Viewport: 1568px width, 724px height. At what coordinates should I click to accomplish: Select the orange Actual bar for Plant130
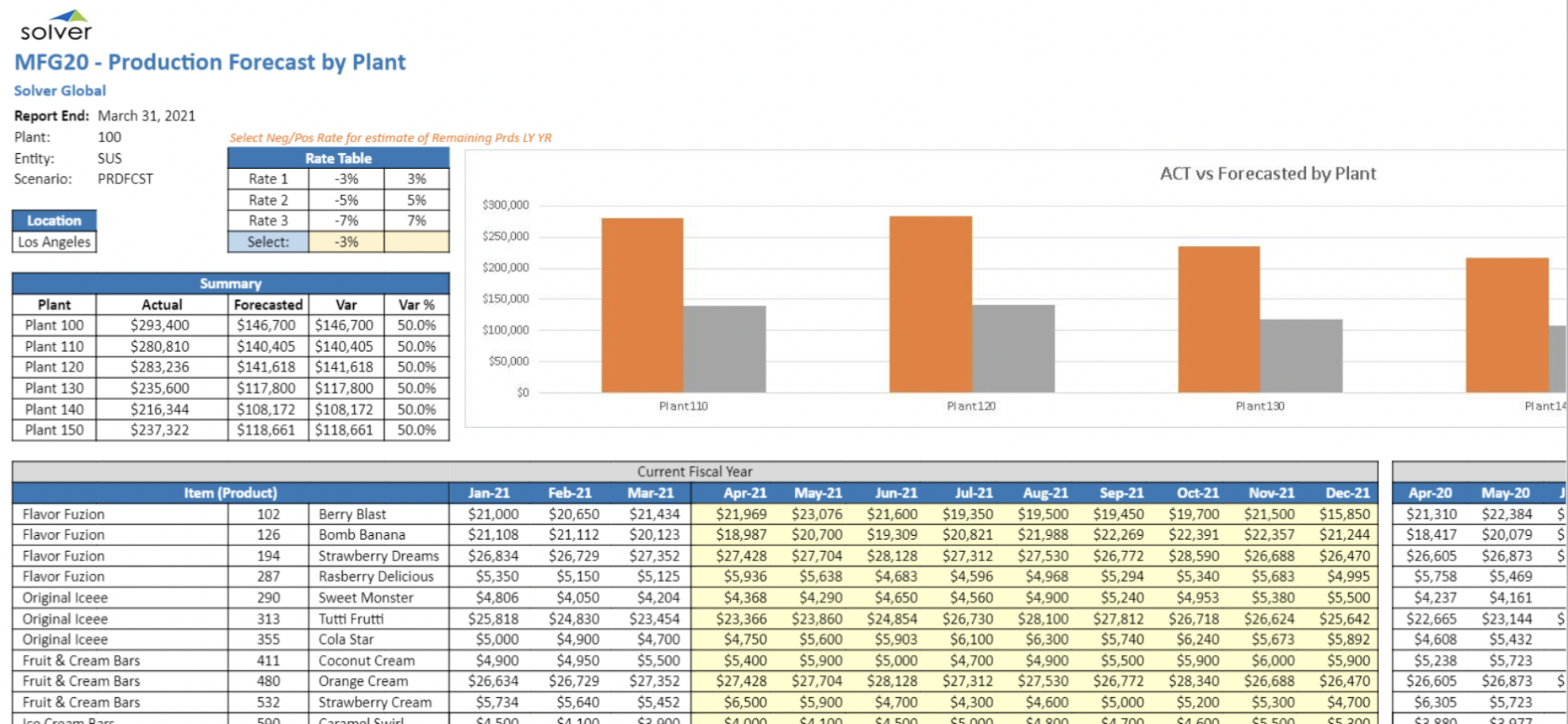click(x=1218, y=319)
